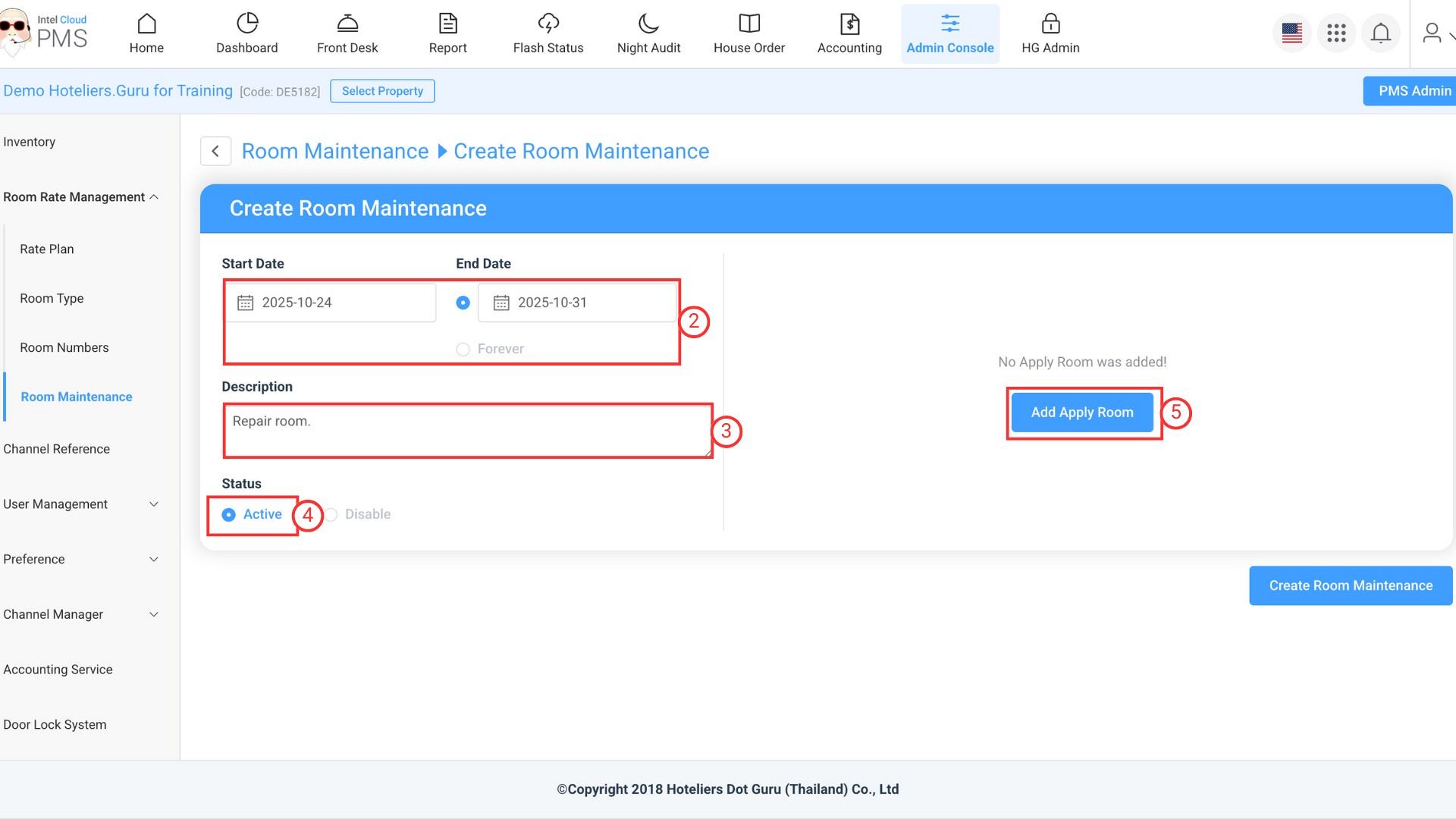The height and width of the screenshot is (819, 1456).
Task: Select the Disable status radio
Action: click(x=332, y=514)
